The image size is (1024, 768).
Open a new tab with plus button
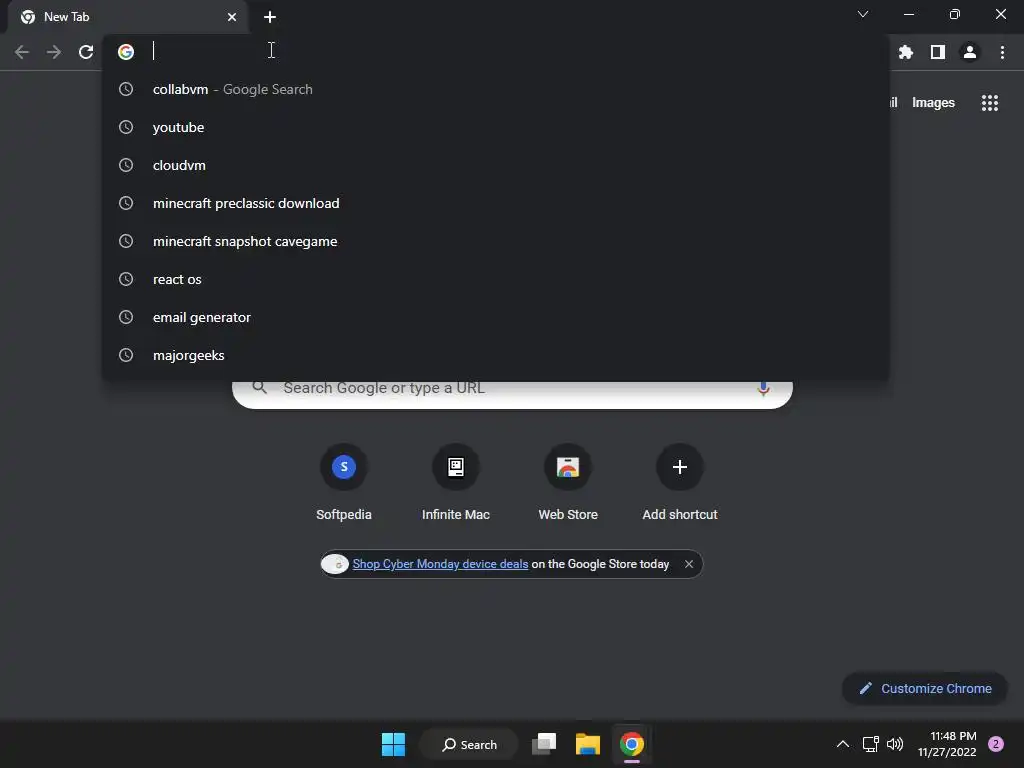pyautogui.click(x=270, y=17)
